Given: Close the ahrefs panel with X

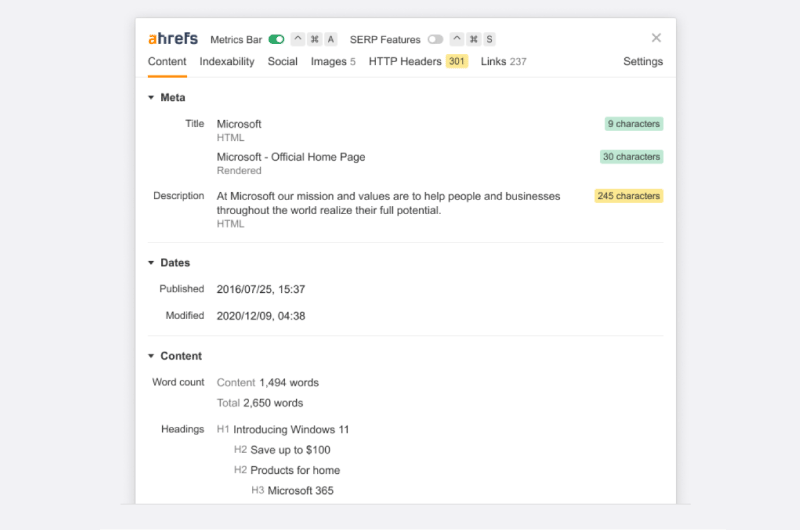Looking at the screenshot, I should click(656, 38).
